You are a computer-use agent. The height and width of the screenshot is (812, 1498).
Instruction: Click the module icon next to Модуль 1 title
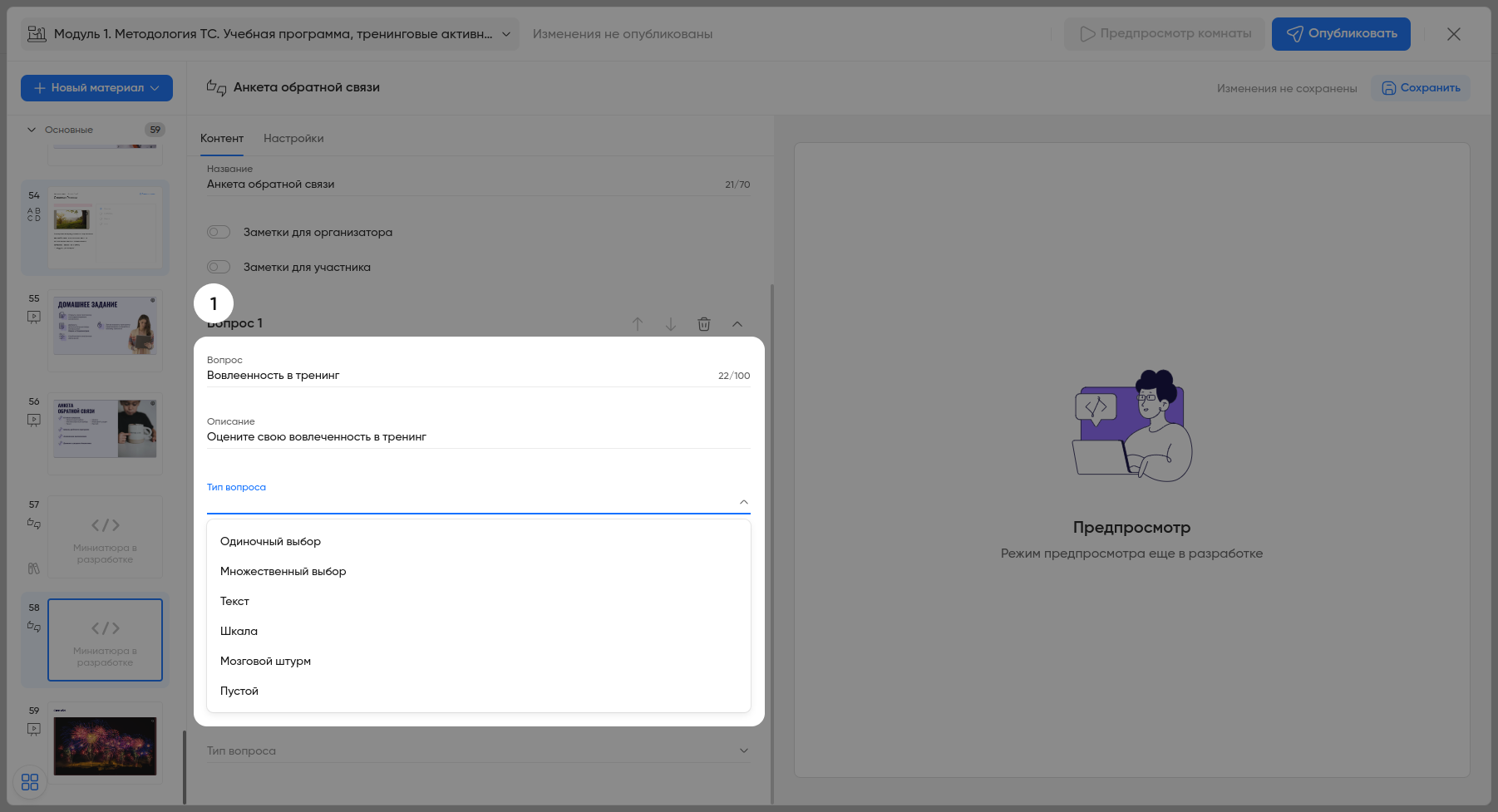[37, 34]
